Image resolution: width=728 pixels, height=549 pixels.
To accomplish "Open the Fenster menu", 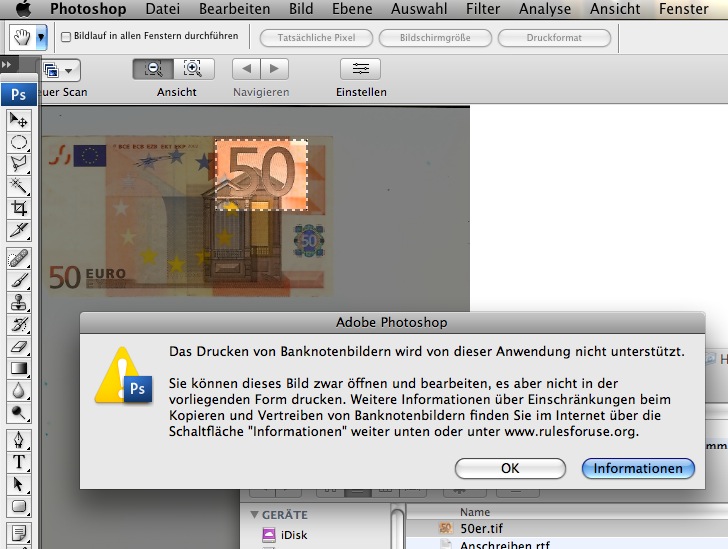I will [x=683, y=9].
